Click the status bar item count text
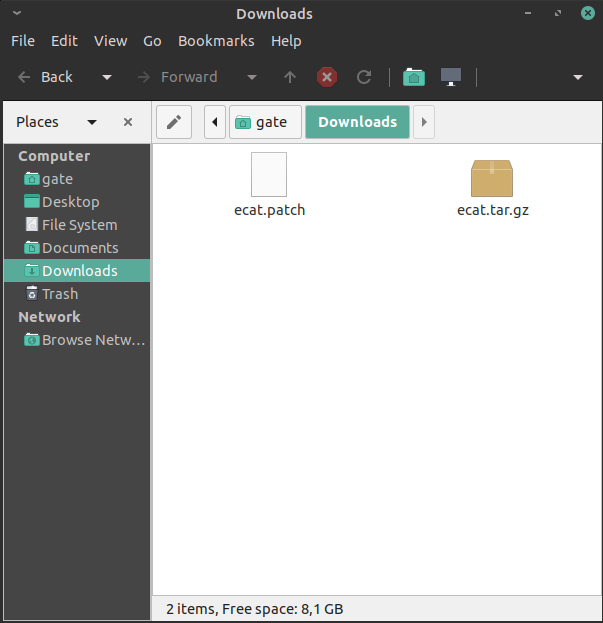 point(255,609)
